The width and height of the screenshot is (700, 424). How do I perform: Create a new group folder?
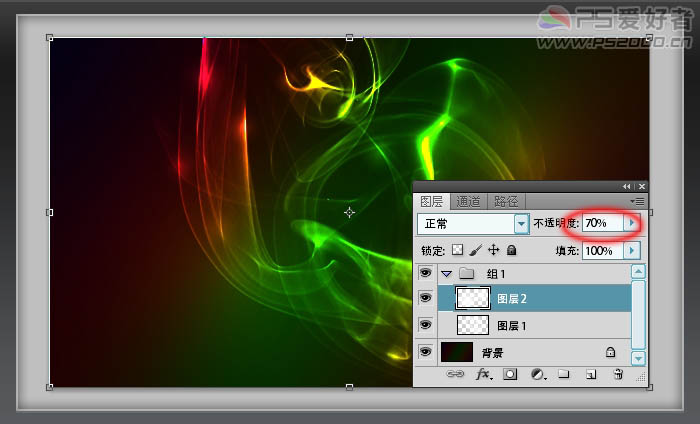563,374
